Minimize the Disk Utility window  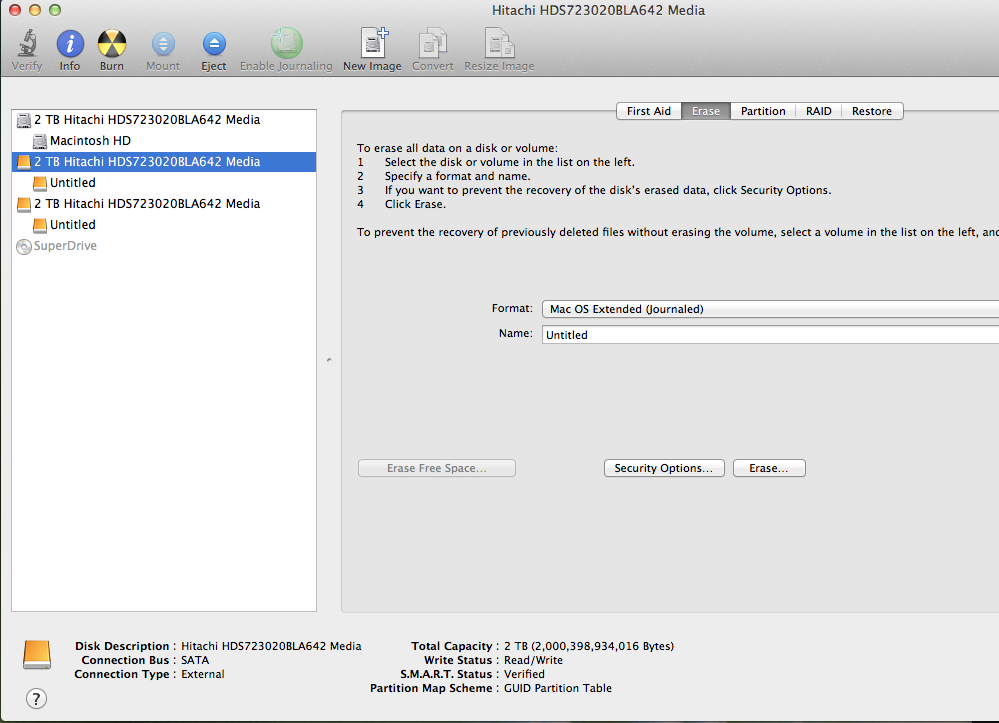pyautogui.click(x=35, y=10)
